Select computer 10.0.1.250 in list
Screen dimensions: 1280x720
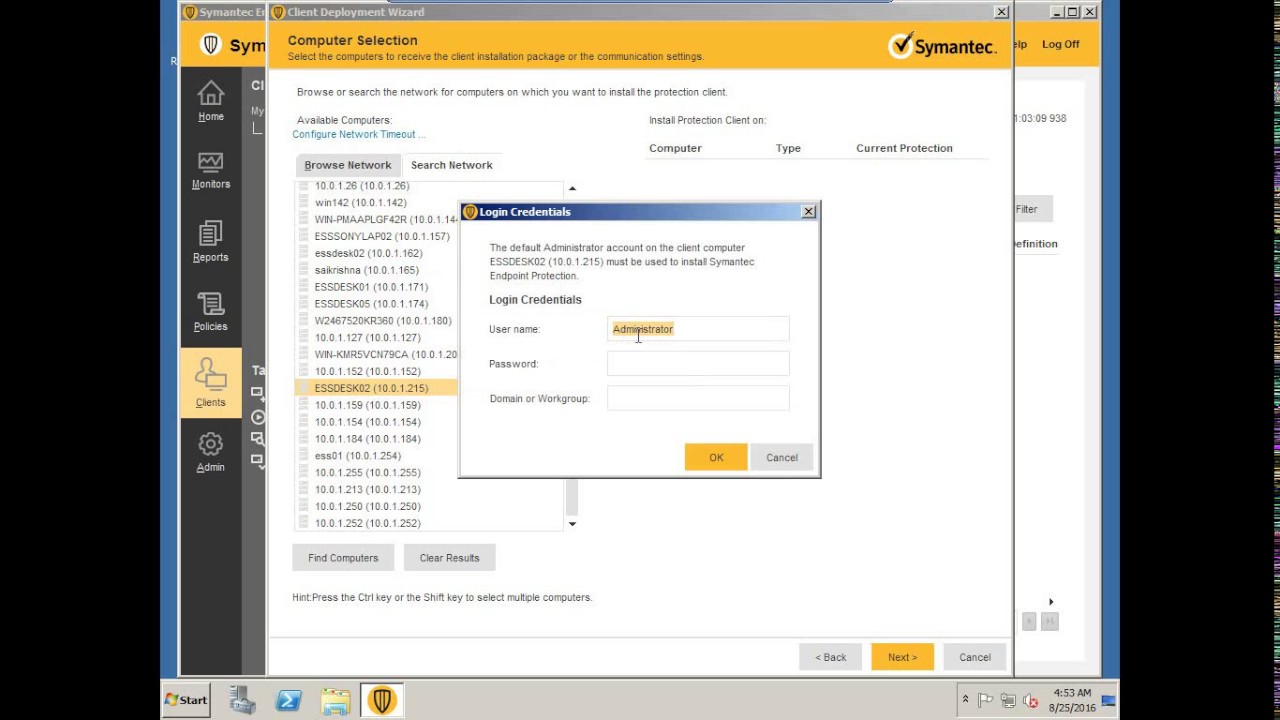tap(367, 507)
